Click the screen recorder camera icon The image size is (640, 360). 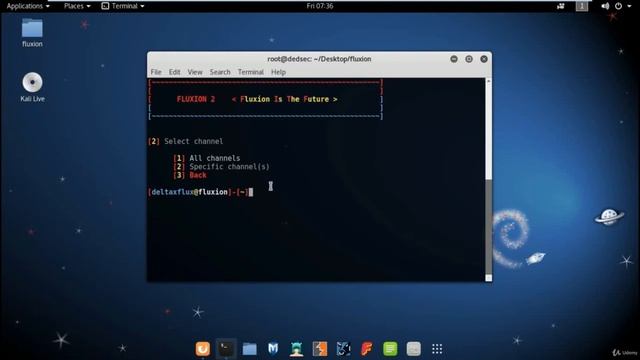coord(561,6)
